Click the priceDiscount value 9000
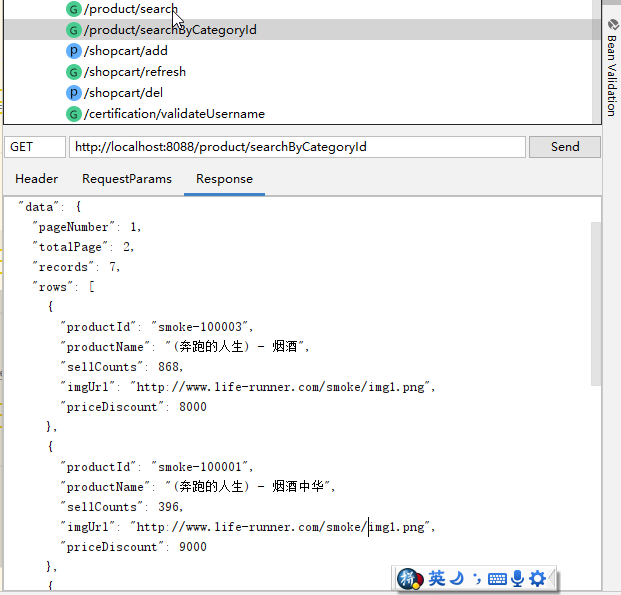The width and height of the screenshot is (621, 595). point(193,547)
